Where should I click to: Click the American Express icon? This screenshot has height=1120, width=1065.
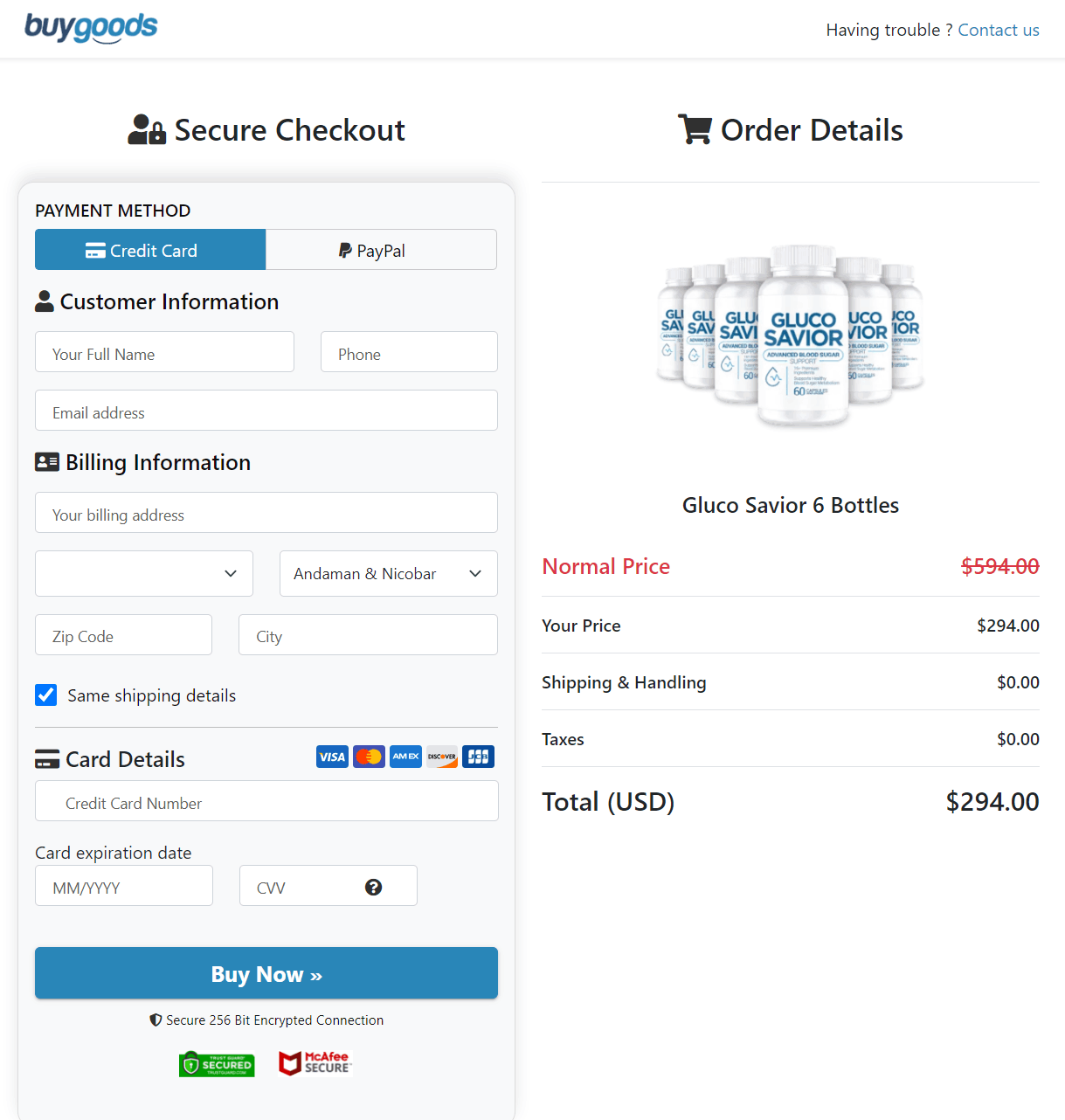pyautogui.click(x=405, y=757)
